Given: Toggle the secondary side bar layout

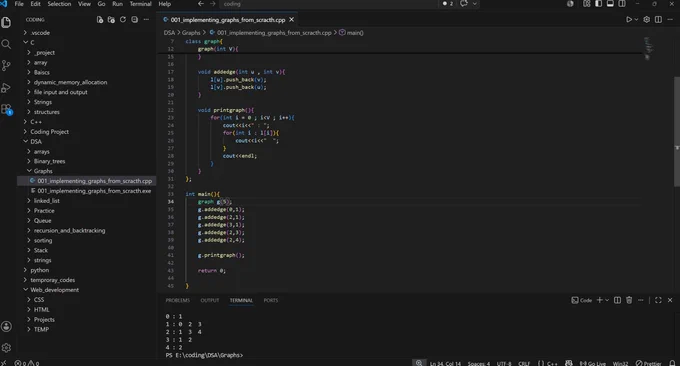Looking at the screenshot, I should coord(622,3).
